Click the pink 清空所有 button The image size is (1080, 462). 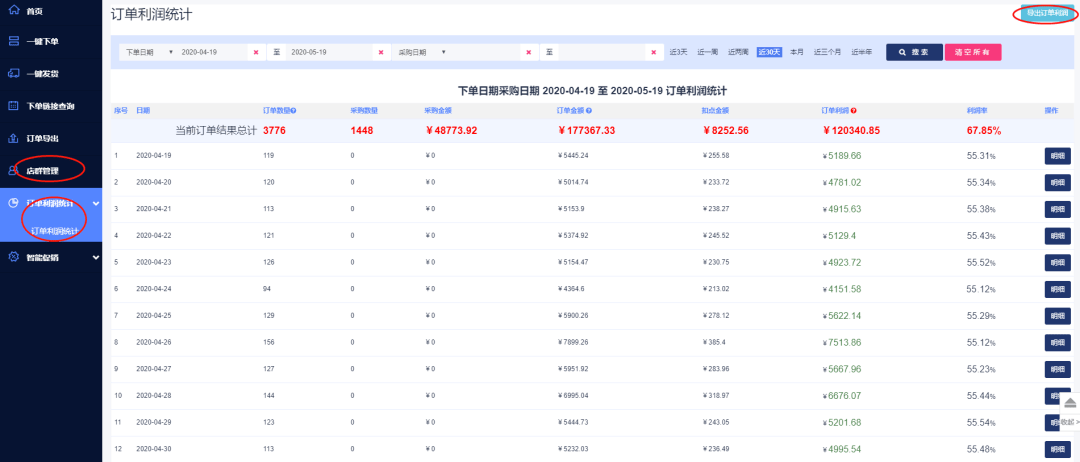972,51
